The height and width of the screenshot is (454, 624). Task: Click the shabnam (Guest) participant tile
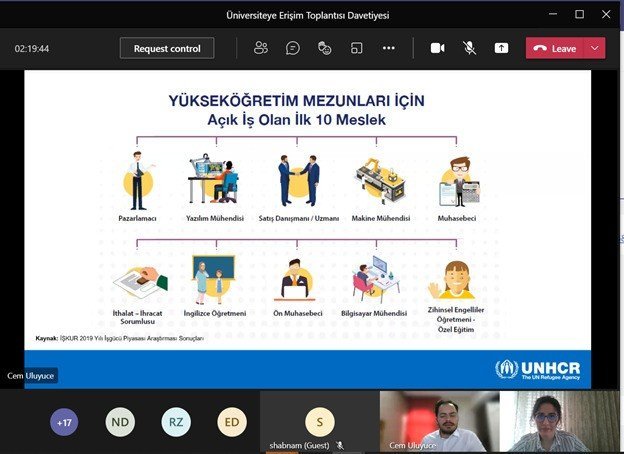click(x=320, y=422)
